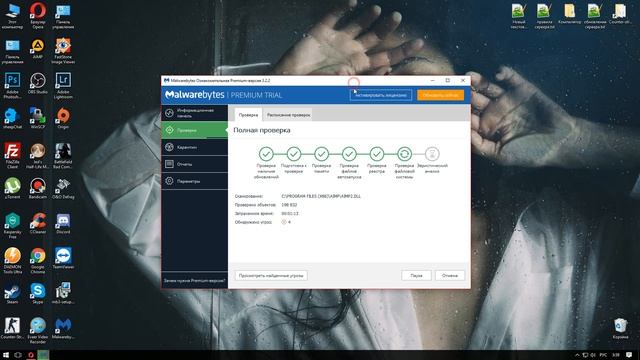The width and height of the screenshot is (640, 360).
Task: Switch to the Расписание проверок tab
Action: (x=288, y=115)
